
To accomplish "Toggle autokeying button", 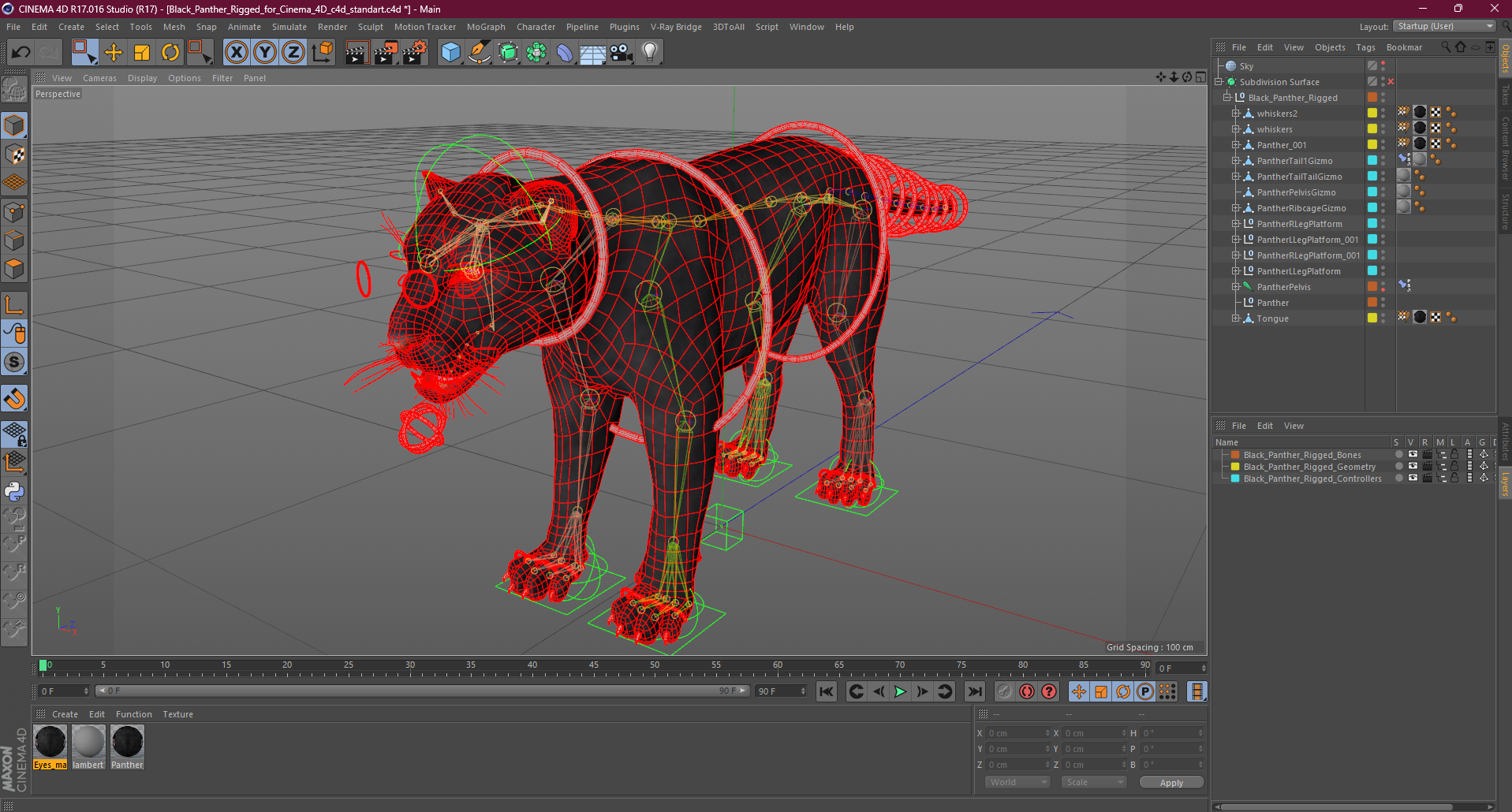I will click(1026, 691).
